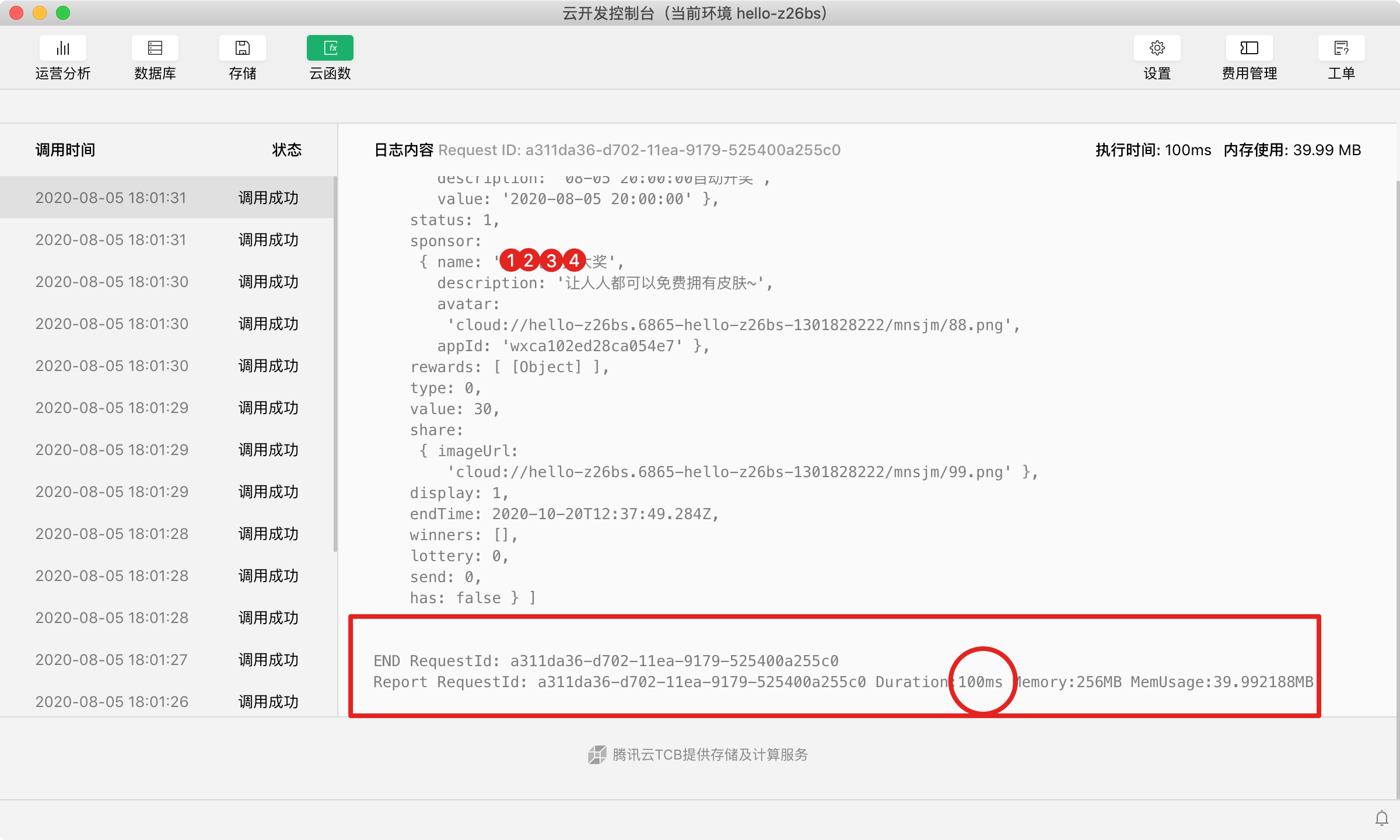
Task: Open the 设置 settings gear icon
Action: tap(1157, 48)
